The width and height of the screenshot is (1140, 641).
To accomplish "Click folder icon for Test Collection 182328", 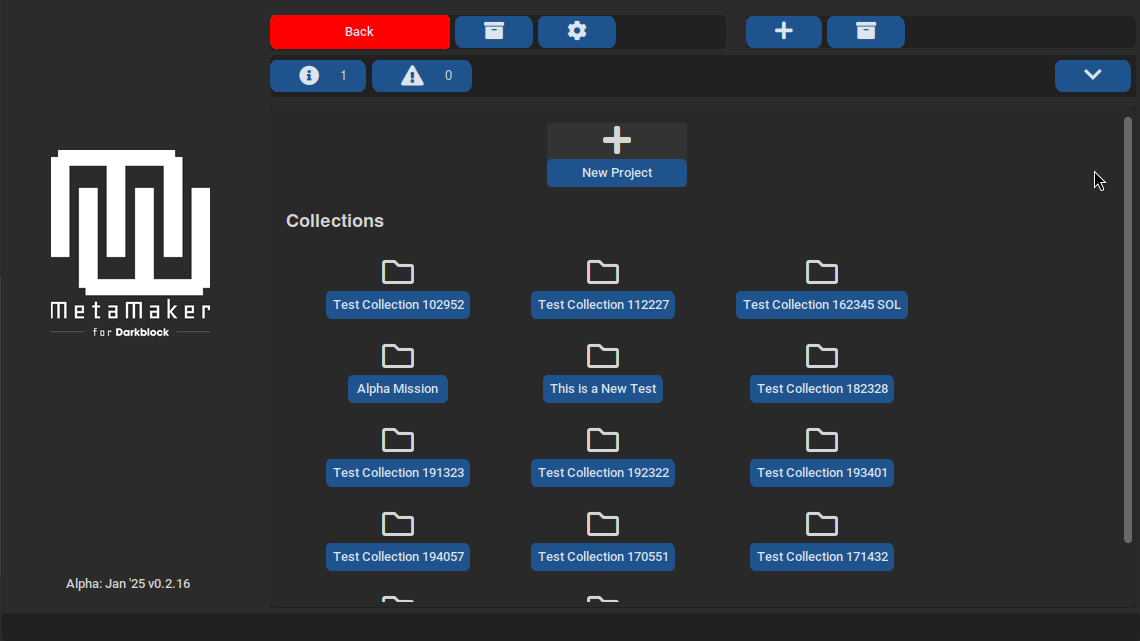I will point(822,356).
